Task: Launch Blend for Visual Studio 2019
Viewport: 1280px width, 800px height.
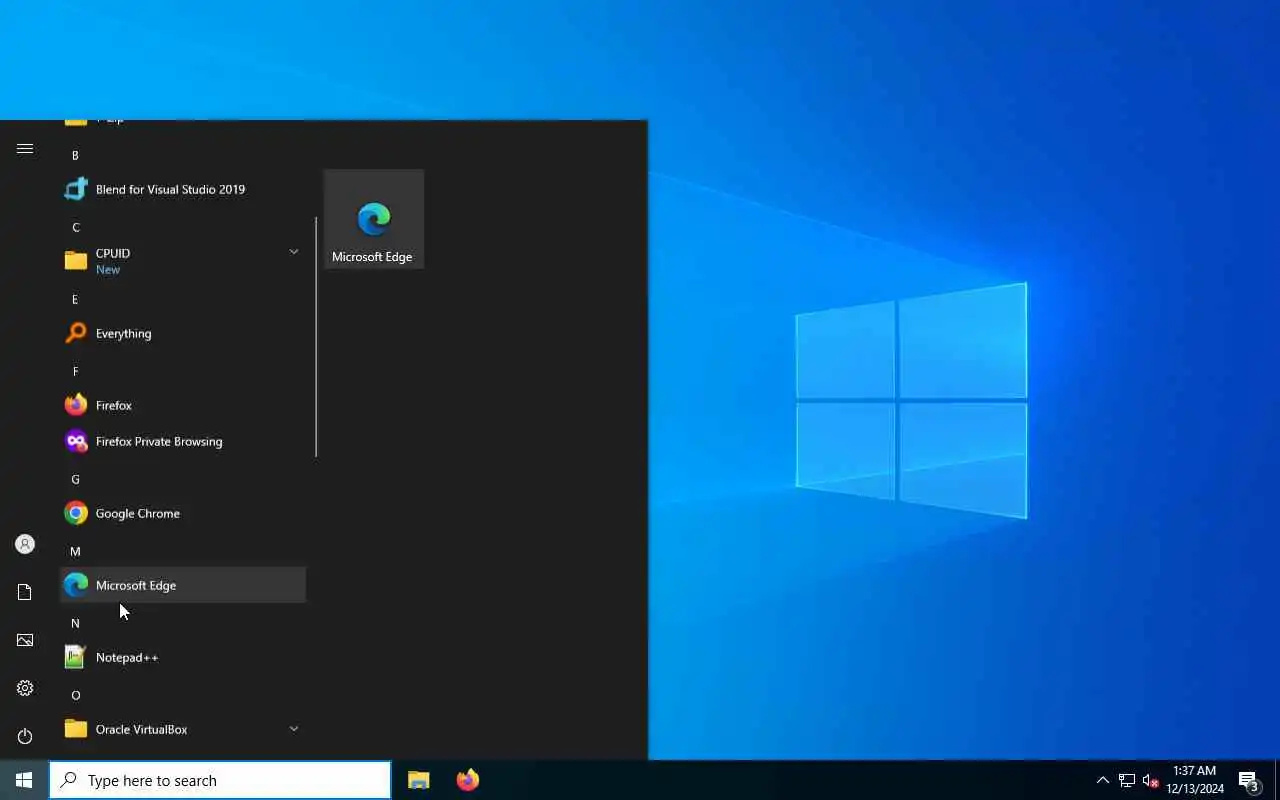Action: 183,189
